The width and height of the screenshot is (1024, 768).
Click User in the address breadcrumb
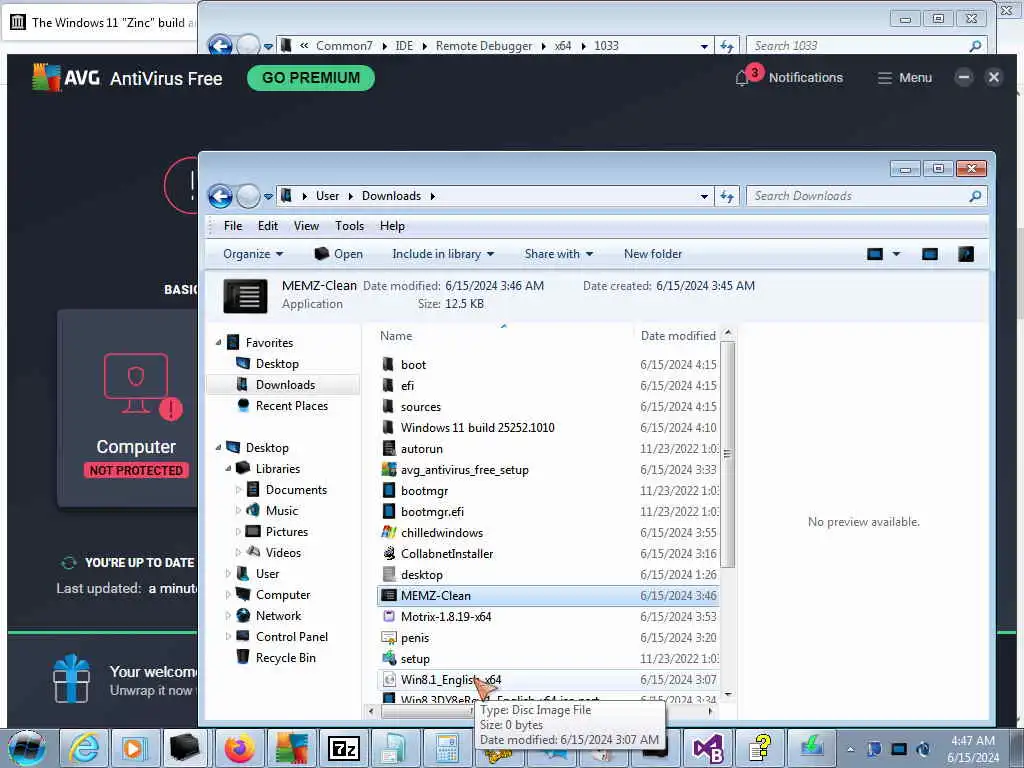click(x=327, y=196)
